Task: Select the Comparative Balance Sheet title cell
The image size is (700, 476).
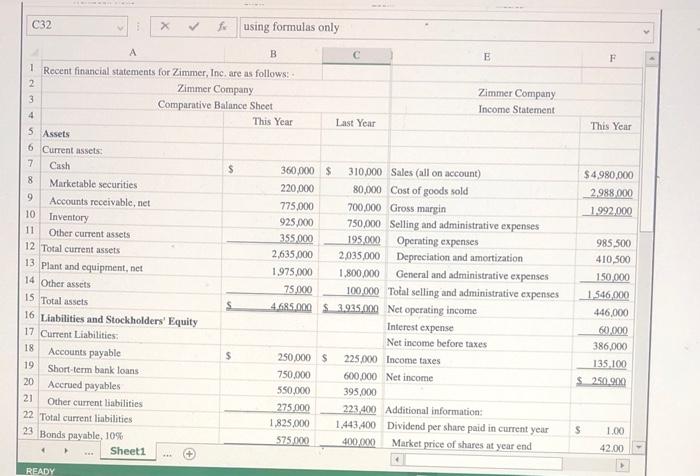Action: pyautogui.click(x=215, y=105)
